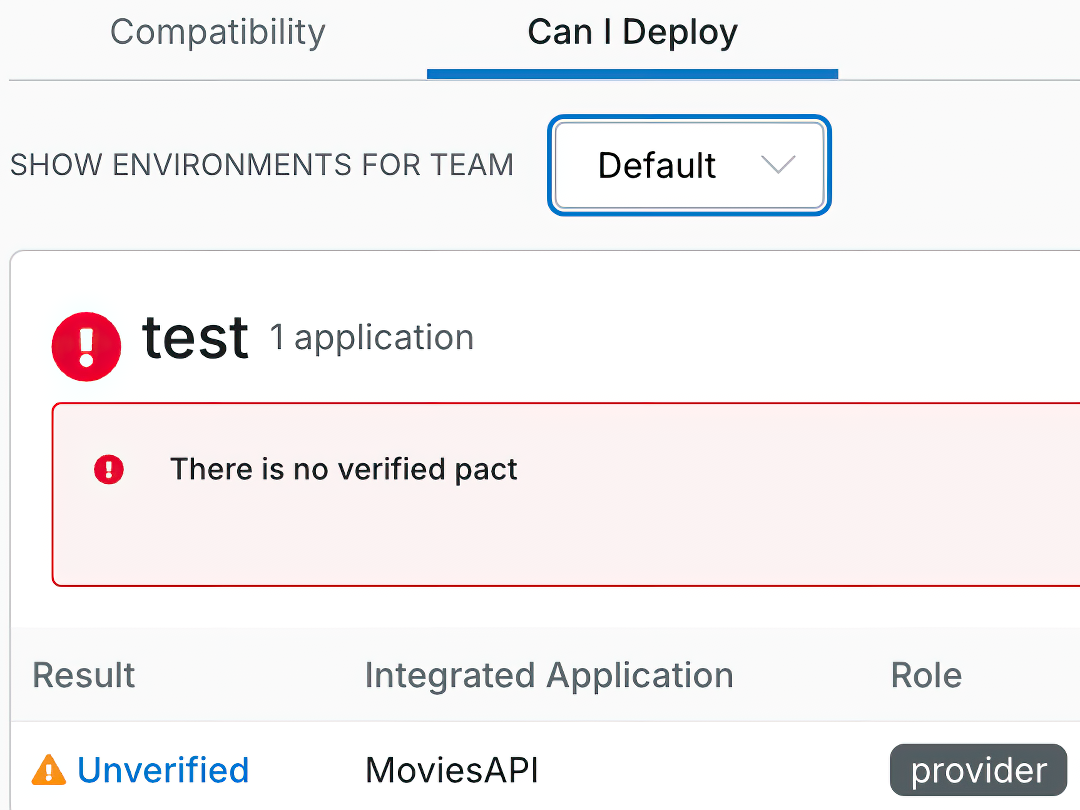Click the Role column header

[926, 675]
